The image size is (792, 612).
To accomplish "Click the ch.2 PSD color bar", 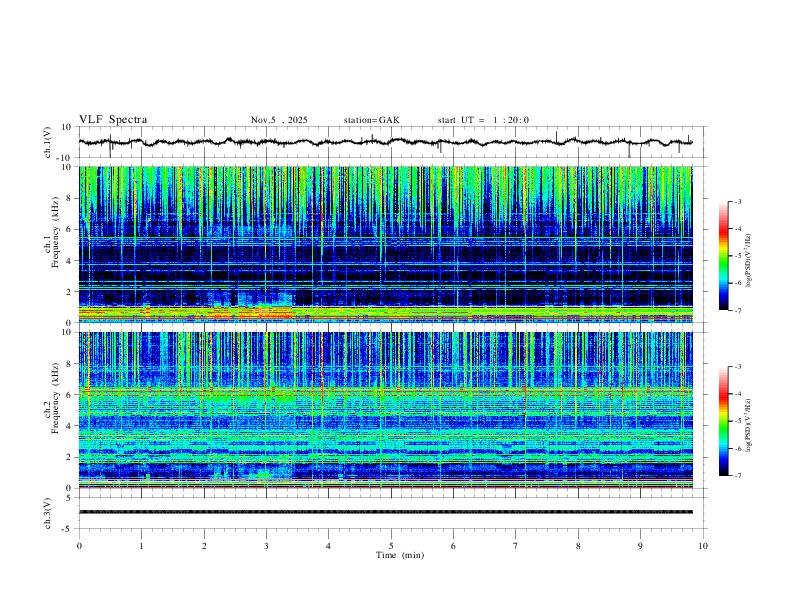I will pyautogui.click(x=723, y=421).
